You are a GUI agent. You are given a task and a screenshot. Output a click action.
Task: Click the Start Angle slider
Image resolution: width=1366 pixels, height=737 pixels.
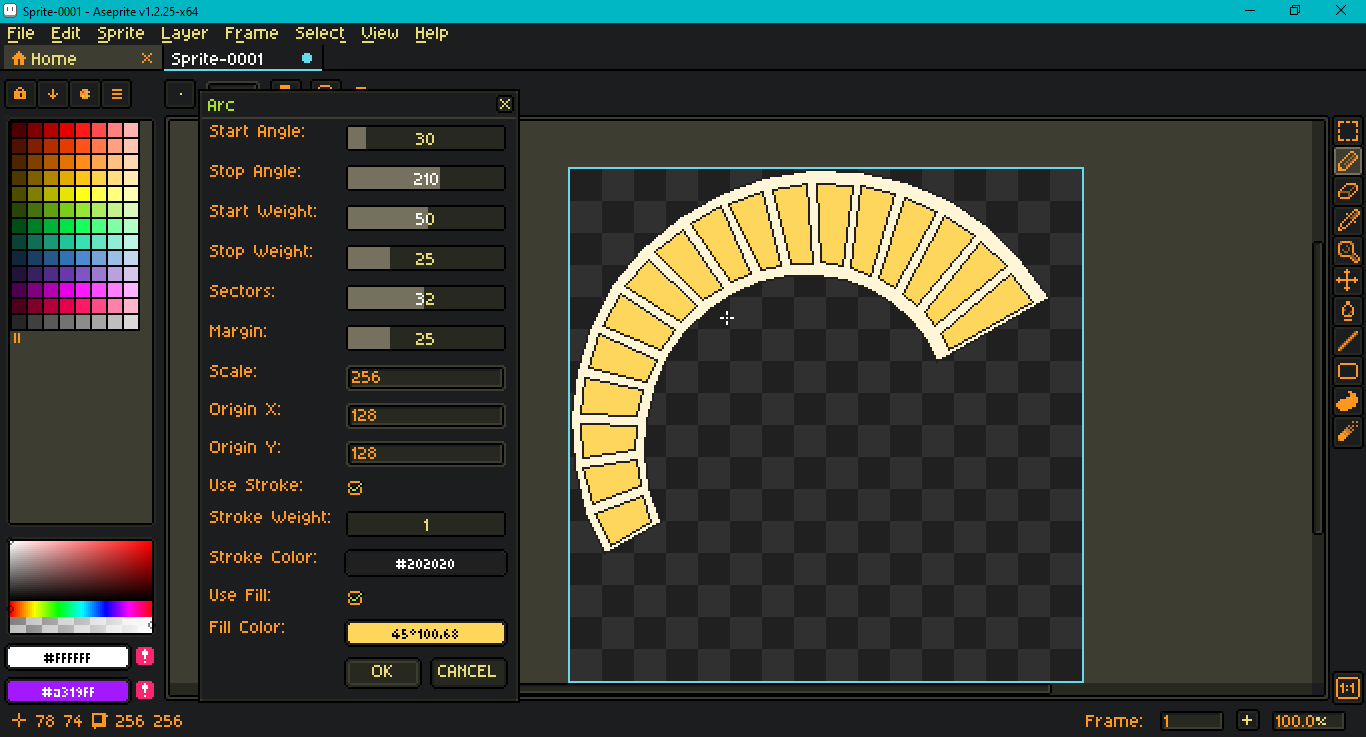pyautogui.click(x=425, y=138)
